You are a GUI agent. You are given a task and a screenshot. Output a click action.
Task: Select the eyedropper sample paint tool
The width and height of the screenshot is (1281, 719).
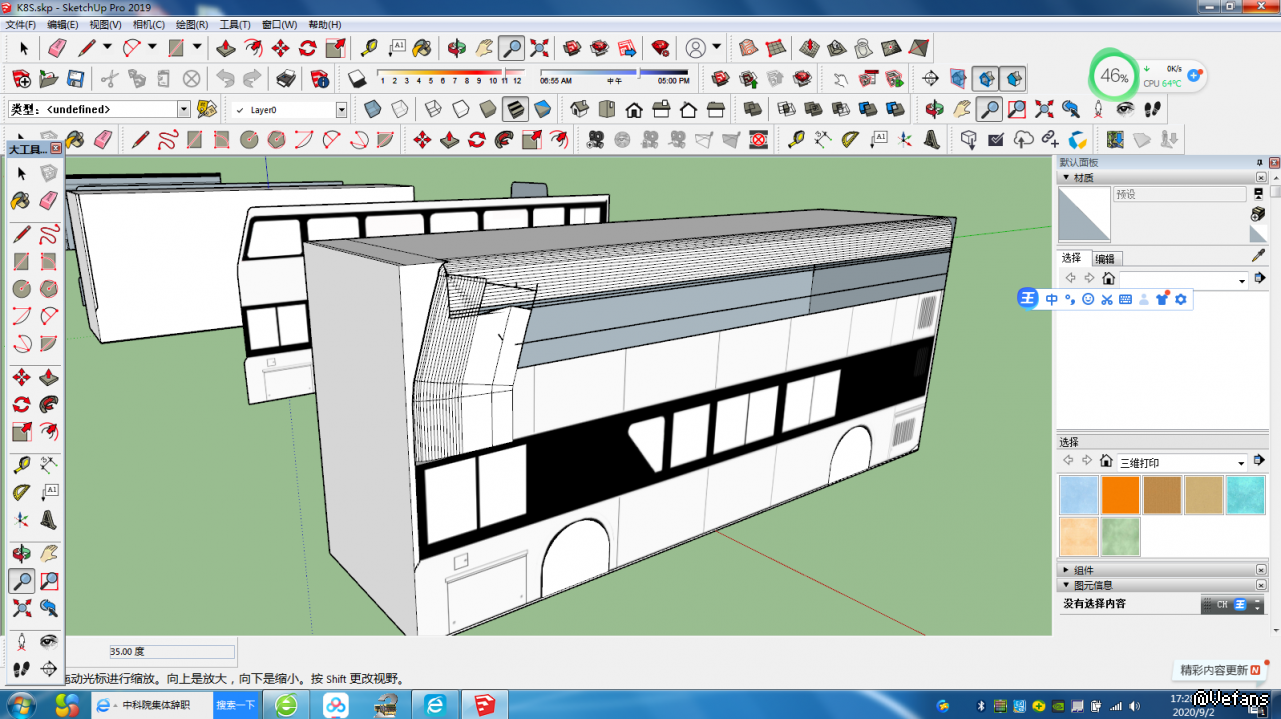pos(1258,255)
